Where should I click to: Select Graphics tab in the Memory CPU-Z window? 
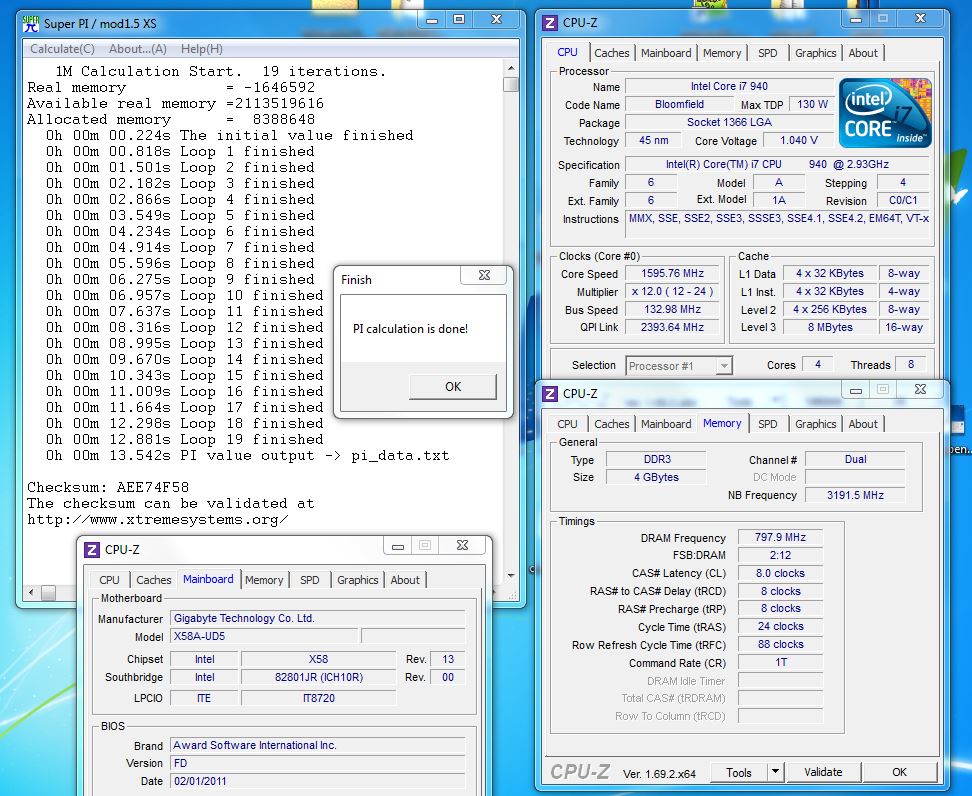click(815, 424)
